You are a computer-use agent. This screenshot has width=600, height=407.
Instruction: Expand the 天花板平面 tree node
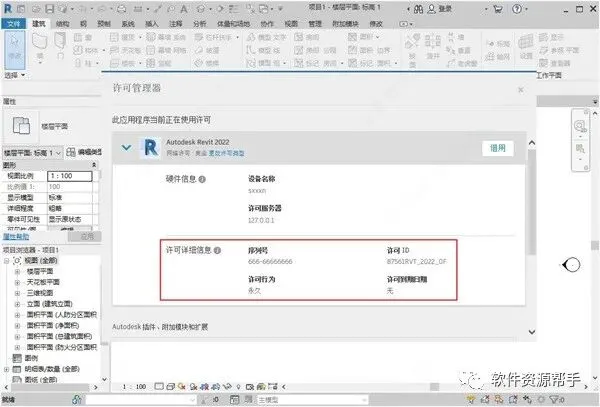[x=17, y=283]
